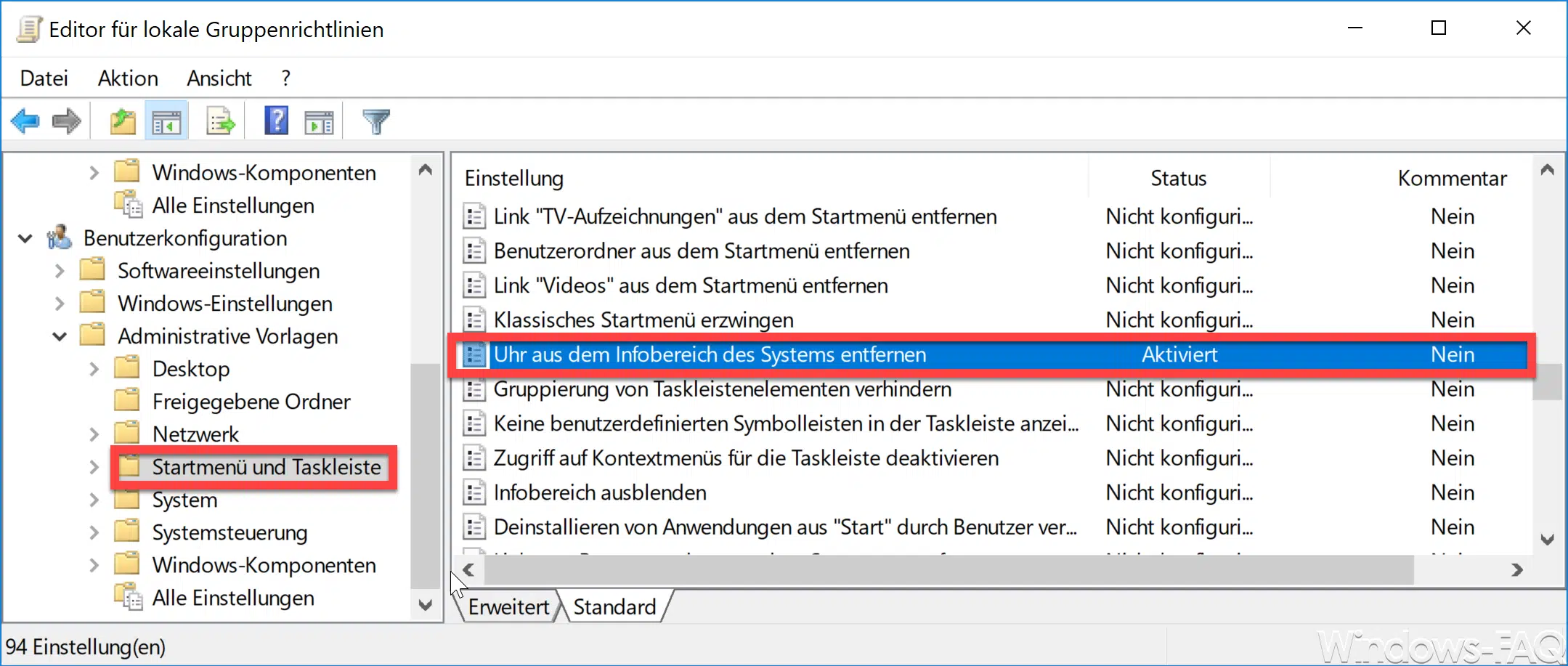
Task: Open the Ansicht menu
Action: click(219, 78)
